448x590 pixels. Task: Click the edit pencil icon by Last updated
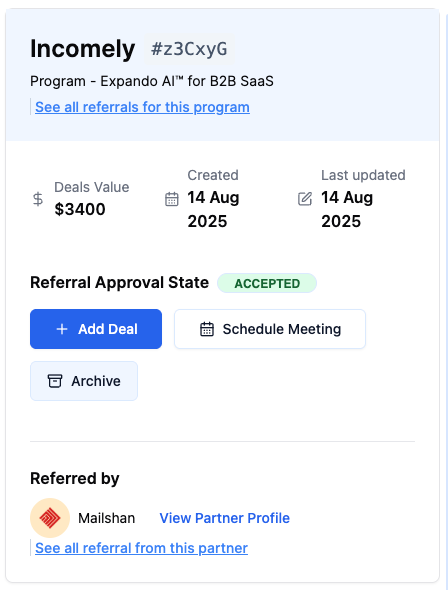pos(305,199)
